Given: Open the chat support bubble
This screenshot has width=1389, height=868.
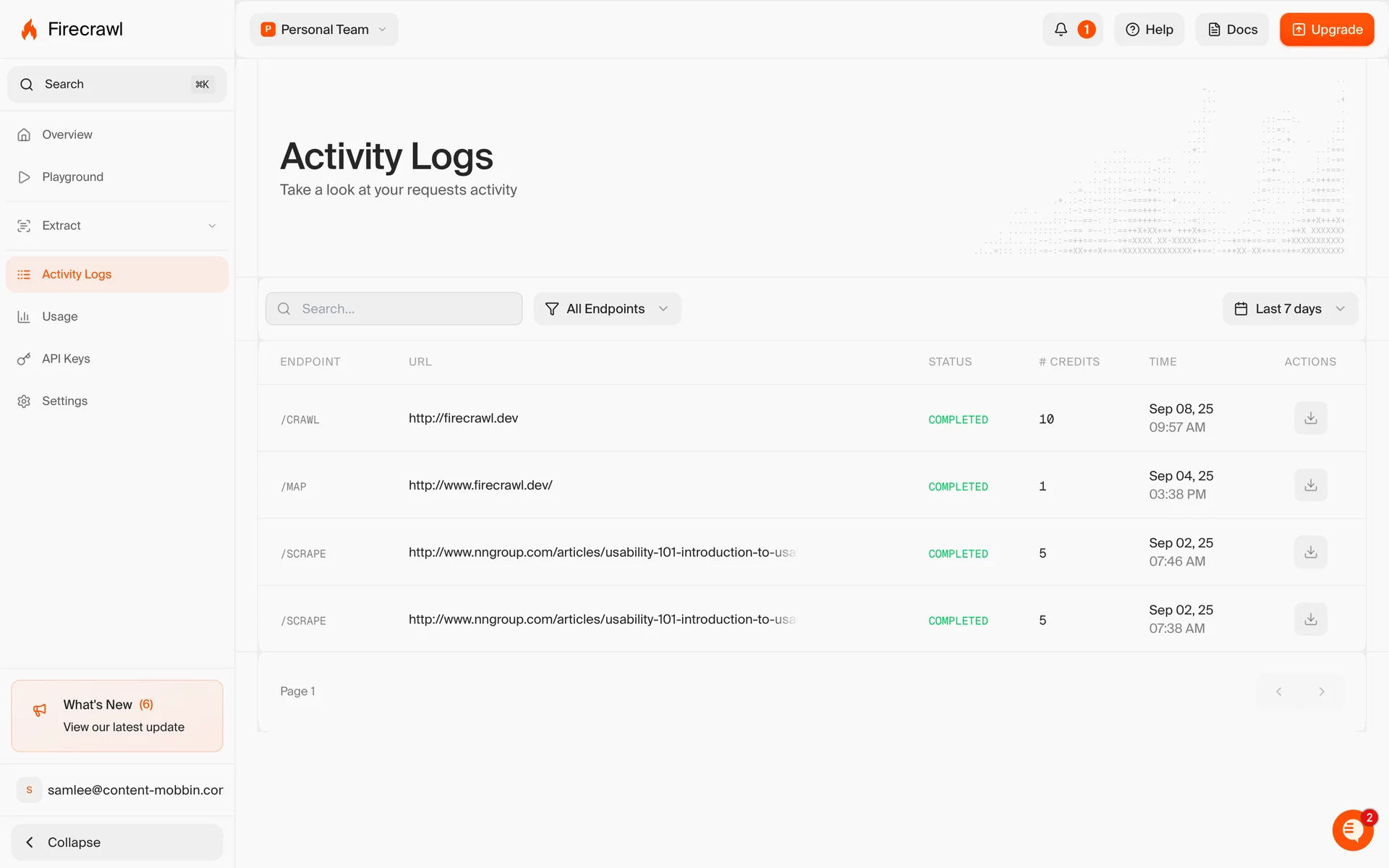Looking at the screenshot, I should point(1351,830).
